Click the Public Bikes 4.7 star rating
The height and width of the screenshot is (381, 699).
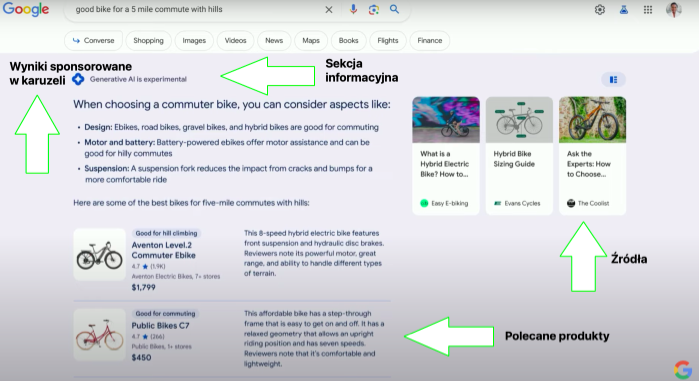coord(148,336)
